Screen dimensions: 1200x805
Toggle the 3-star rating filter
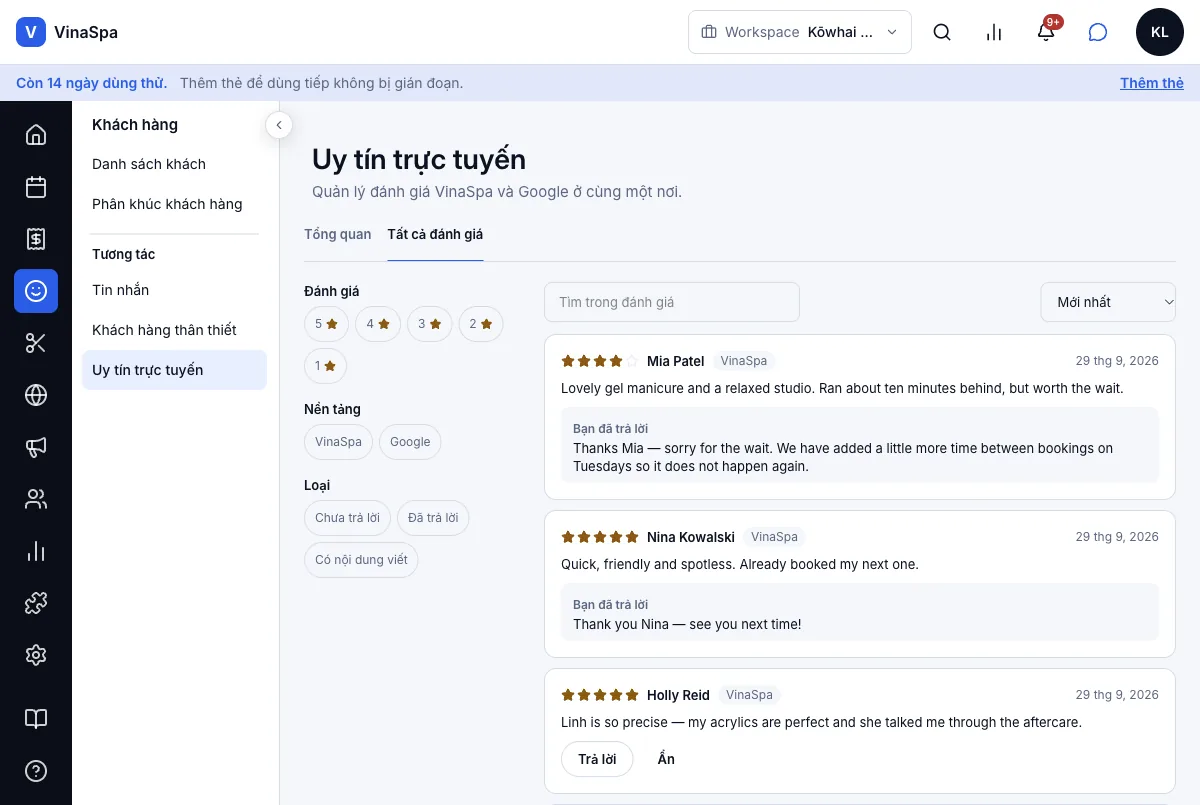[430, 324]
